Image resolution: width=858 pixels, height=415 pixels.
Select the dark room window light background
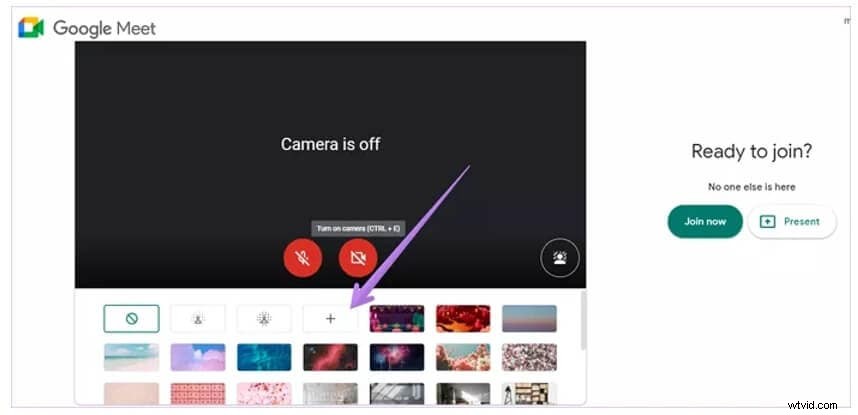pyautogui.click(x=463, y=394)
